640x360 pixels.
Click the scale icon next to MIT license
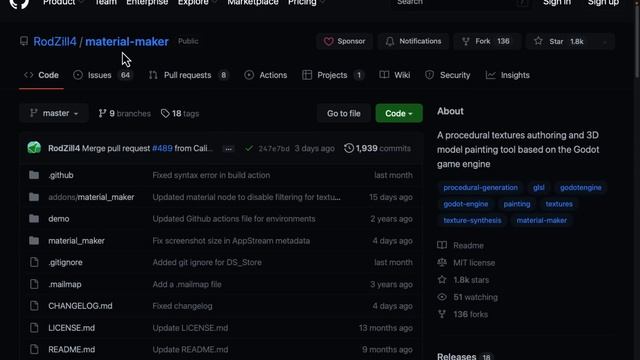[442, 262]
